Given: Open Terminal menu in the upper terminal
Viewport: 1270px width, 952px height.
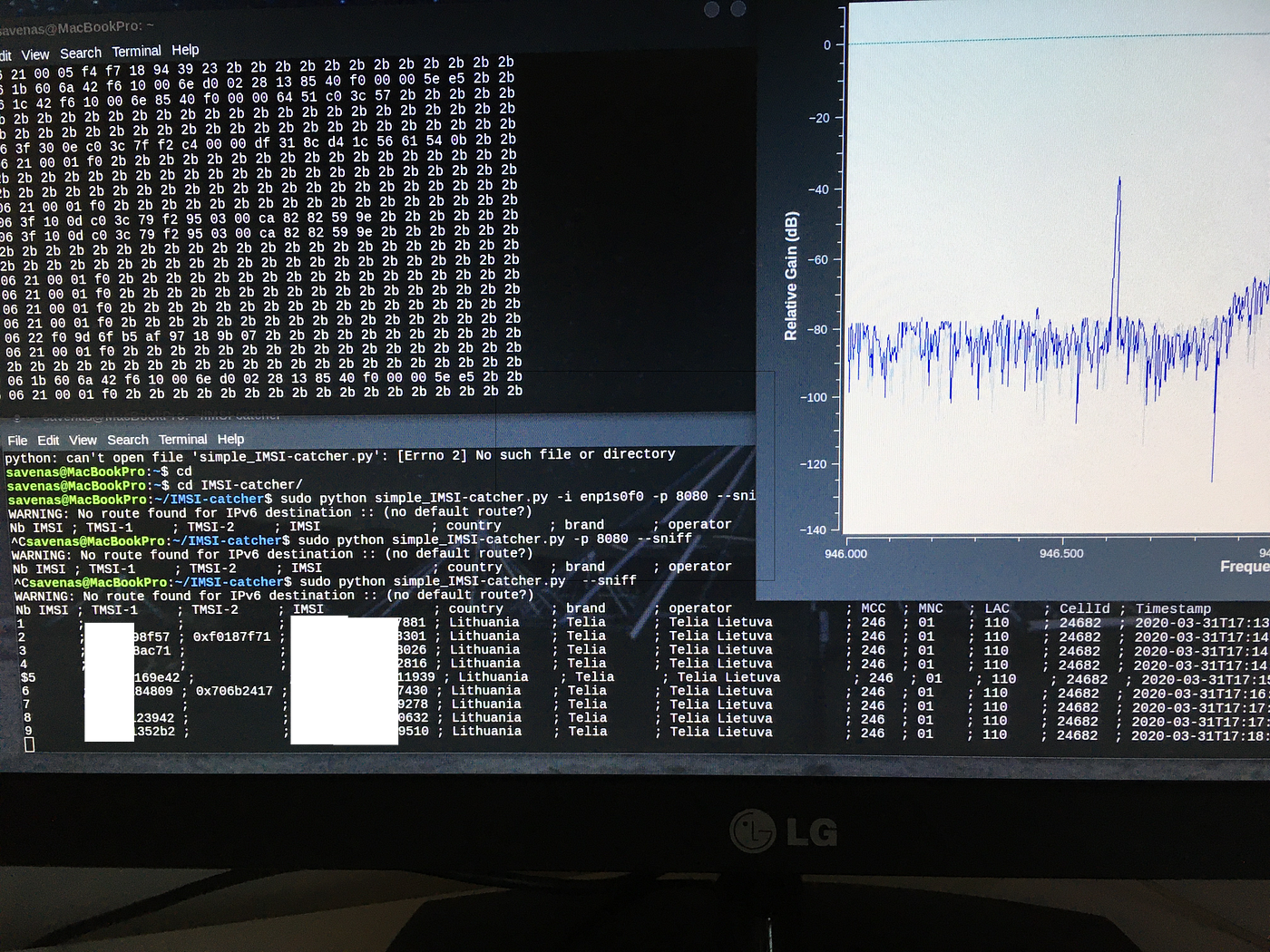Looking at the screenshot, I should click(137, 52).
